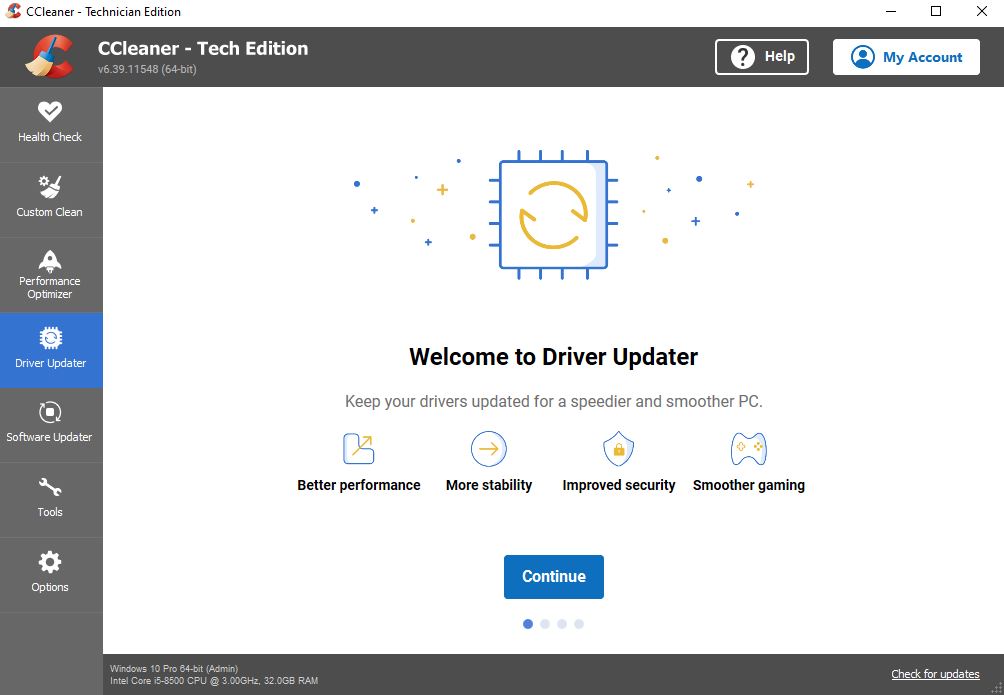Jump to the last onboarding page dot
Image resolution: width=1004 pixels, height=695 pixels.
click(x=579, y=624)
